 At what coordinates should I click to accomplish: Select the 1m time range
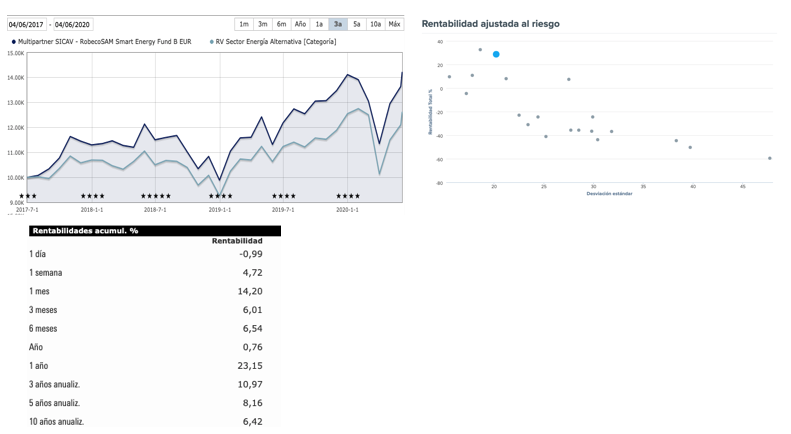244,24
